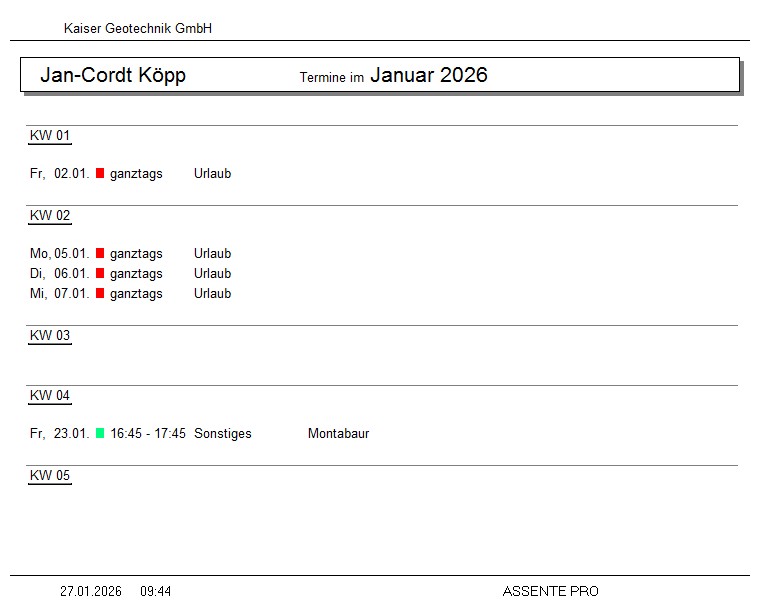The width and height of the screenshot is (780, 615).
Task: Click the red marker for Fr 02.01.
Action: [100, 173]
